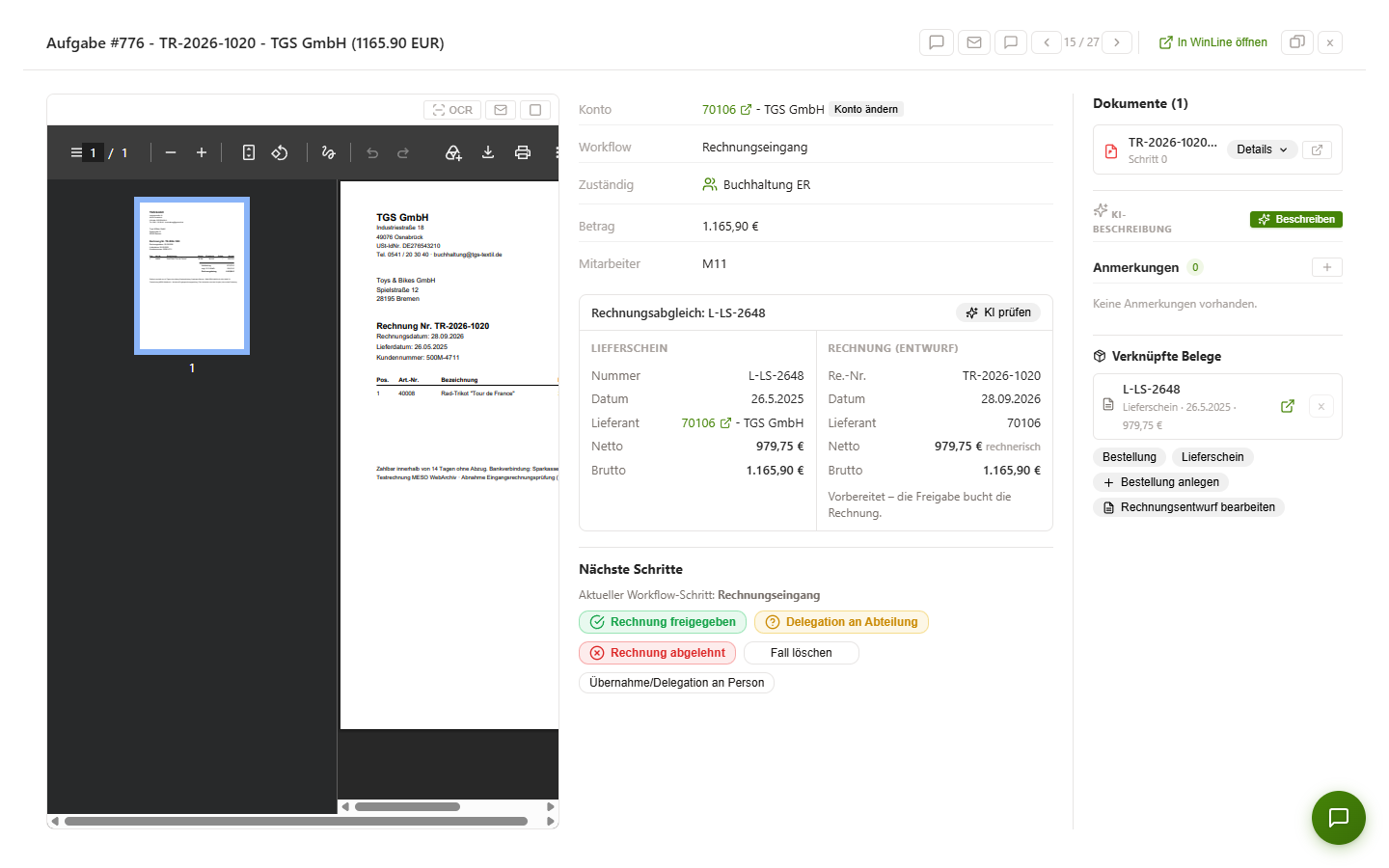The height and width of the screenshot is (868, 1389).
Task: Go to next task with right chevron
Action: (1117, 42)
